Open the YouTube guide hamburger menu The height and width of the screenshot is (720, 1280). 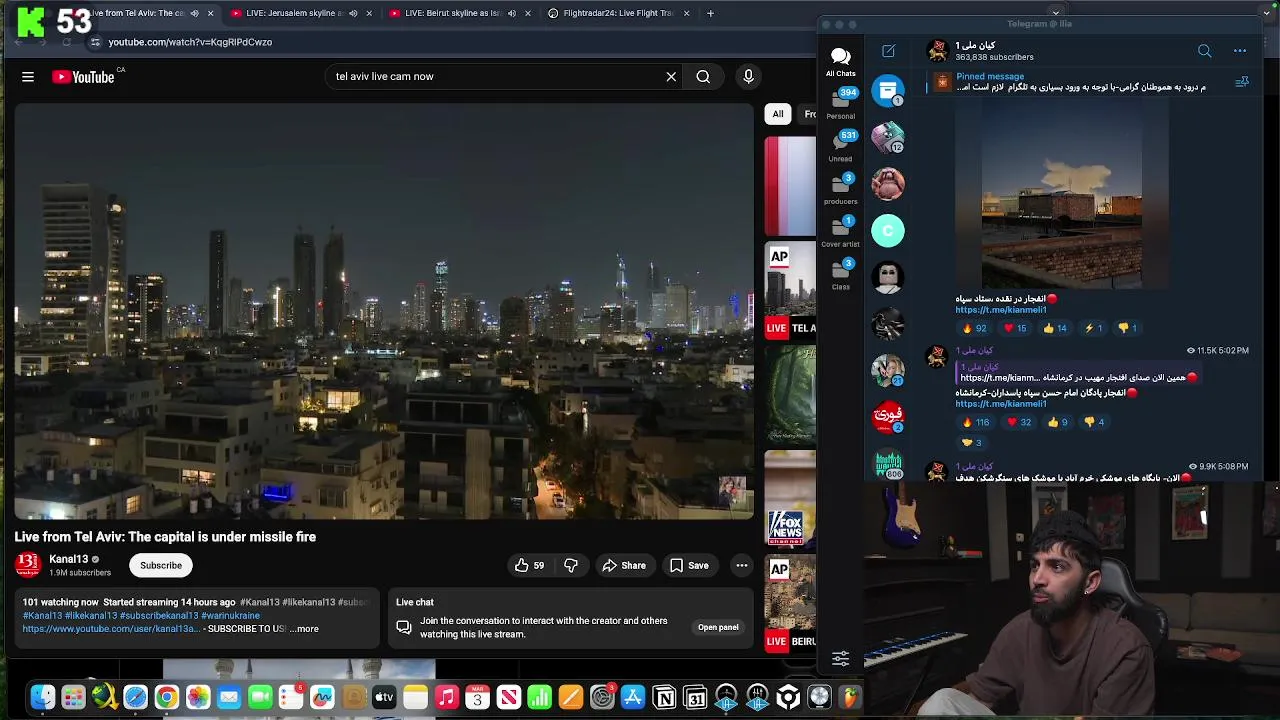pos(28,77)
